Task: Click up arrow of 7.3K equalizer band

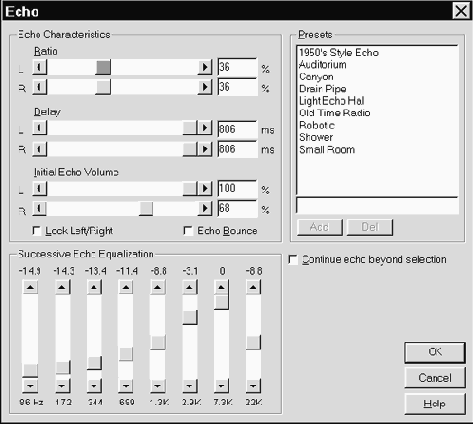Action: pyautogui.click(x=221, y=287)
